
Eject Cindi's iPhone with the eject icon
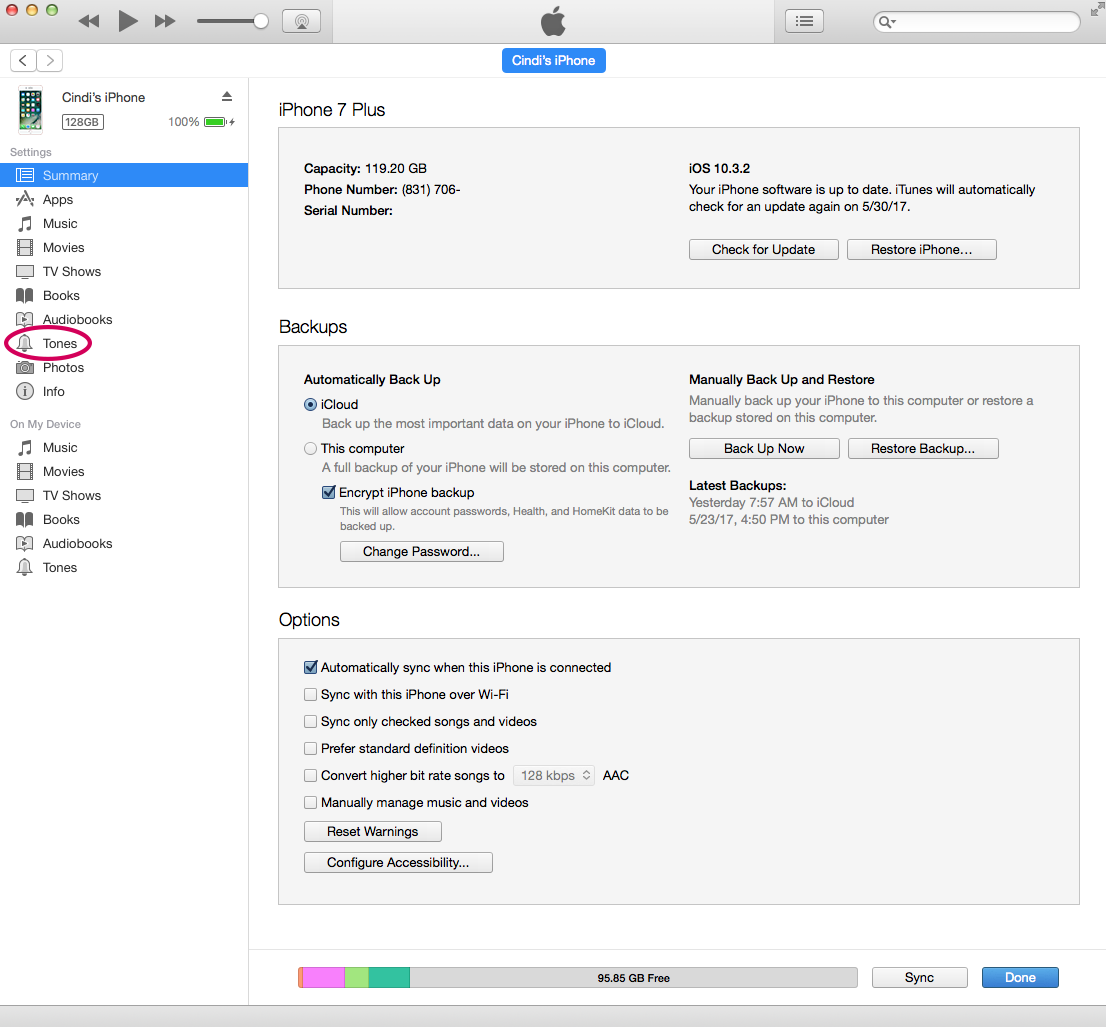click(x=226, y=97)
